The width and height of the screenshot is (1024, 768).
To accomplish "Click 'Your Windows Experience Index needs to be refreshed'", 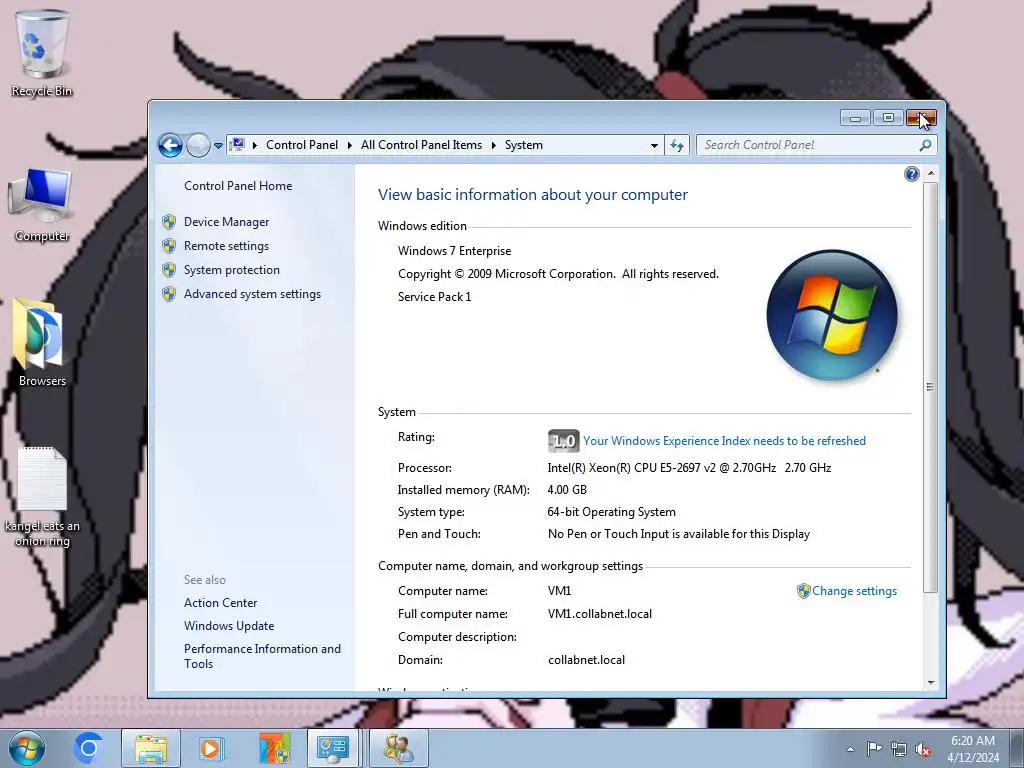I will pyautogui.click(x=724, y=441).
